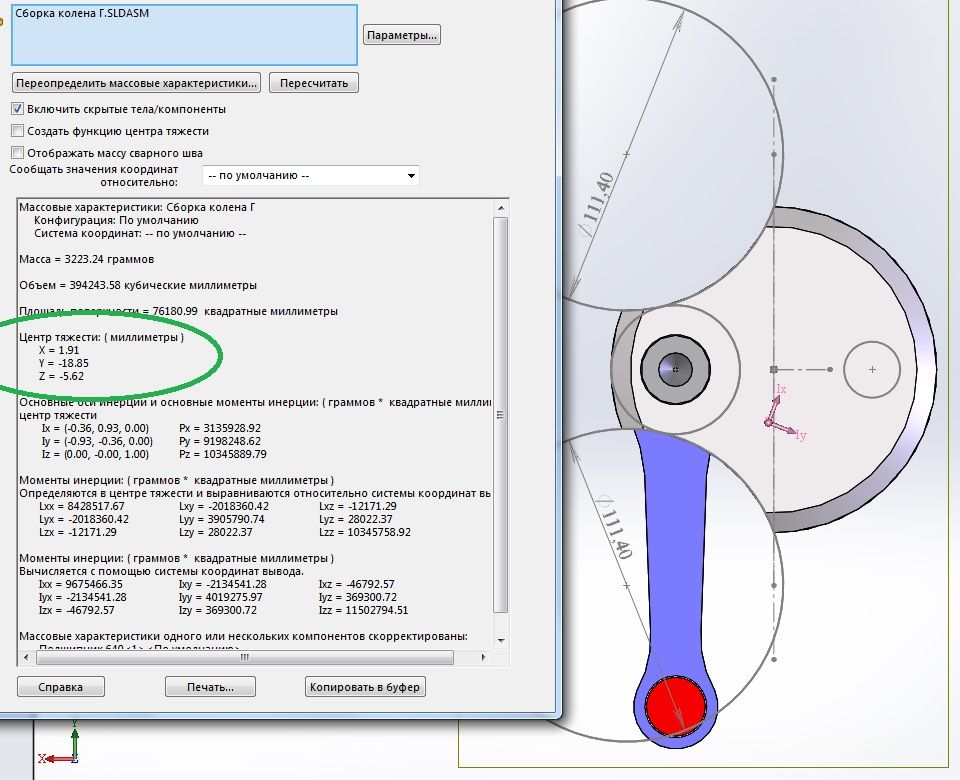
Task: Click Пересчитать to recalculate
Action: [x=314, y=83]
